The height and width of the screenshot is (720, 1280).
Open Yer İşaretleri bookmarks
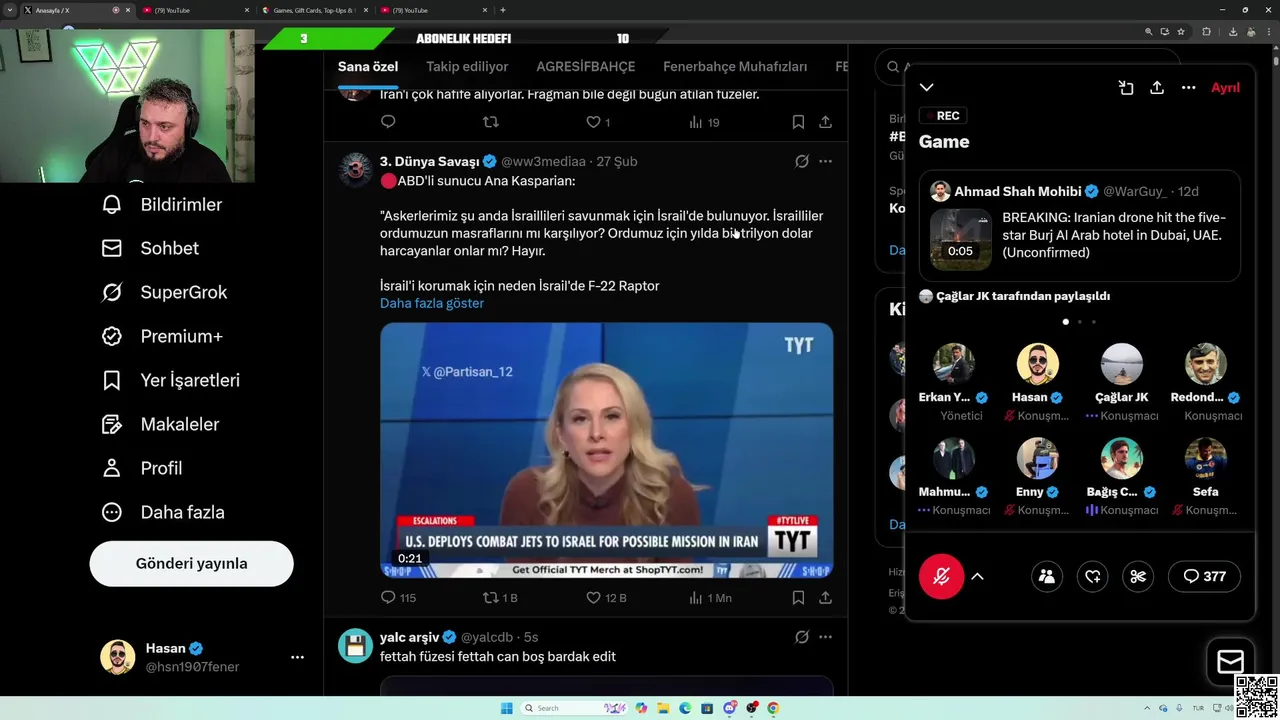(171, 380)
